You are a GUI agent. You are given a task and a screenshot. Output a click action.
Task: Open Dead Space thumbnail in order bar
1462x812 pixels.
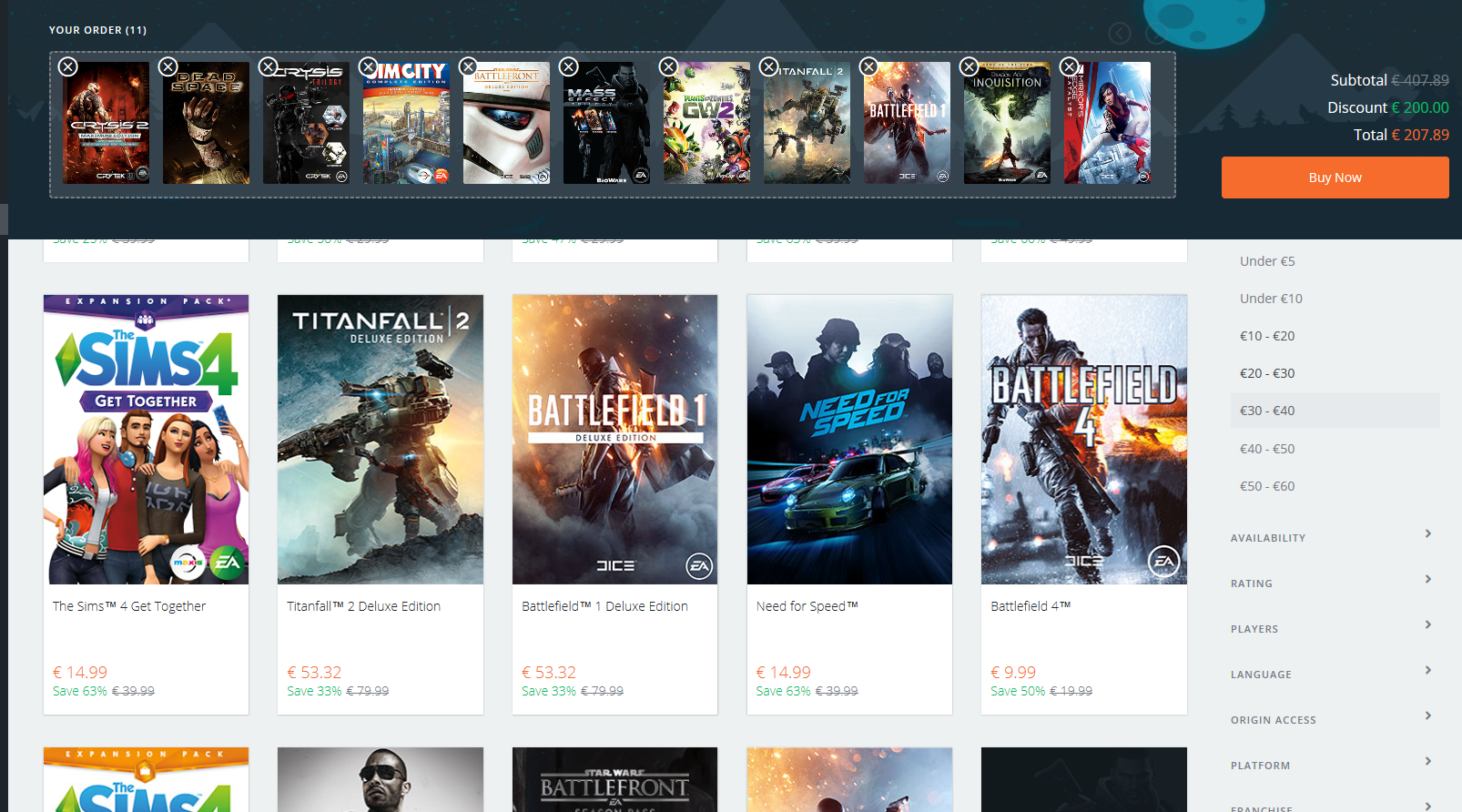(x=207, y=123)
